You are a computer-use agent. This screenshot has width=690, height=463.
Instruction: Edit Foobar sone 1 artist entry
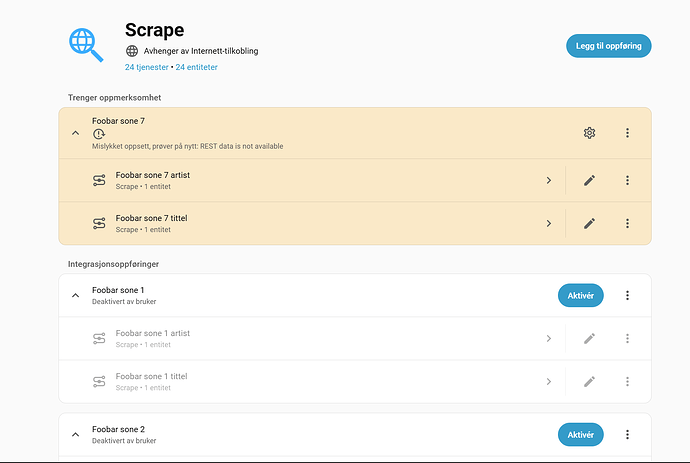tap(589, 338)
